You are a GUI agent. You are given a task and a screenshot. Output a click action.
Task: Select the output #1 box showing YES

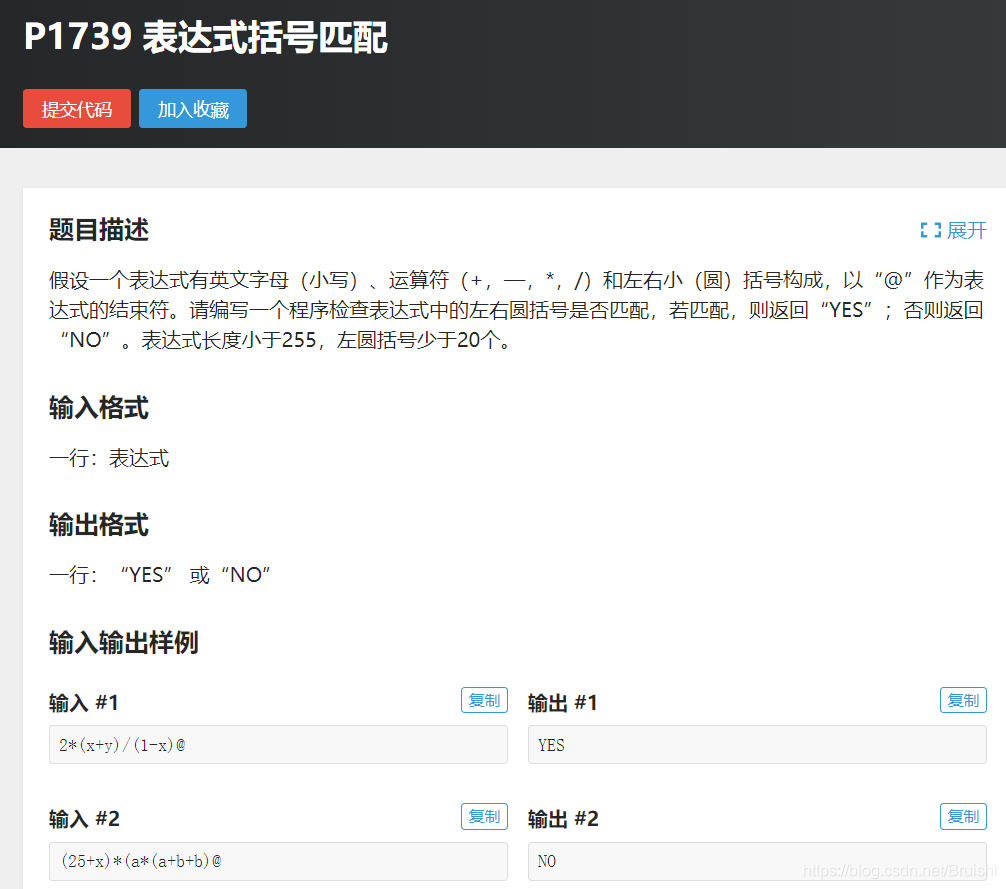click(757, 745)
